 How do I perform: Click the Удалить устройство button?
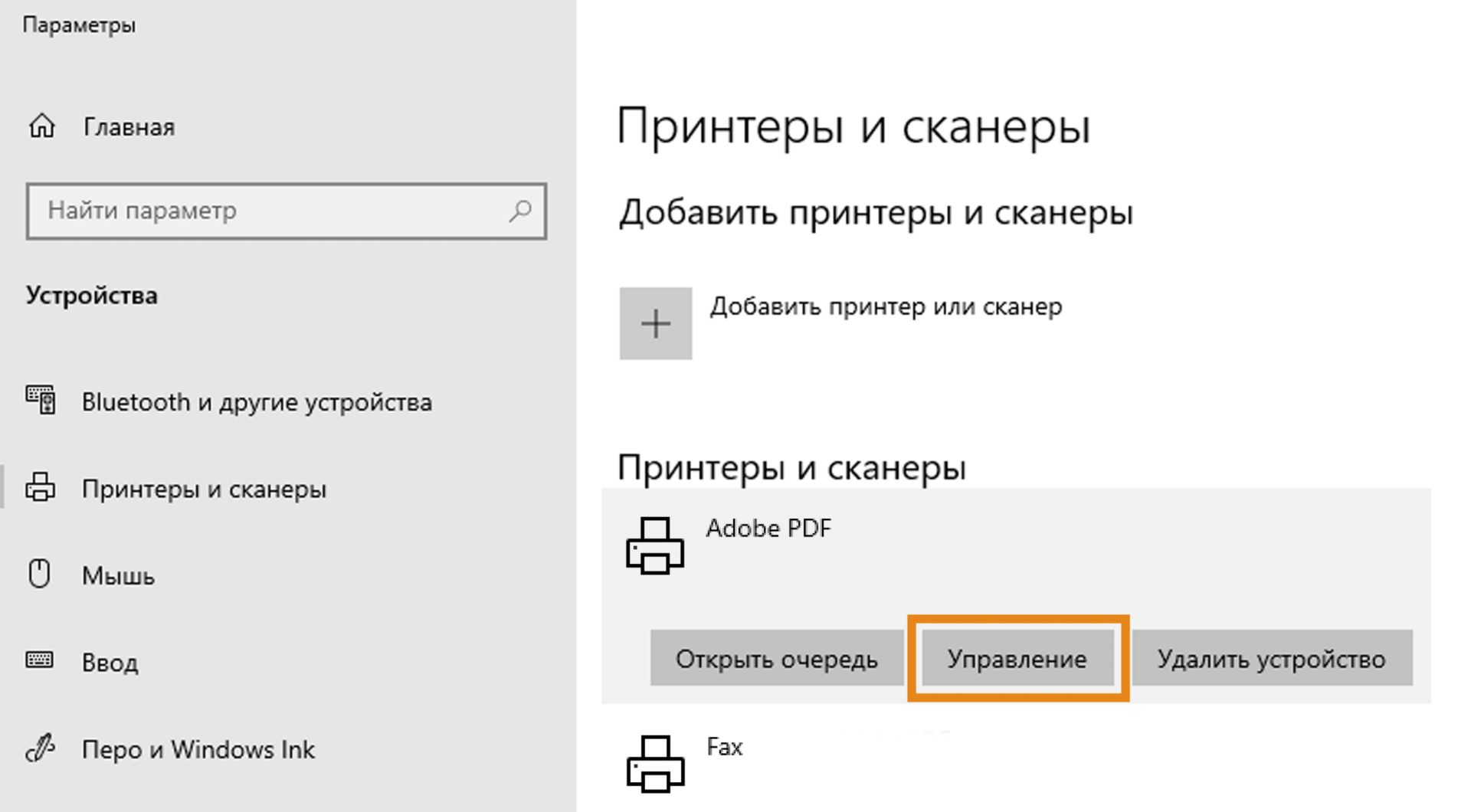pyautogui.click(x=1272, y=659)
